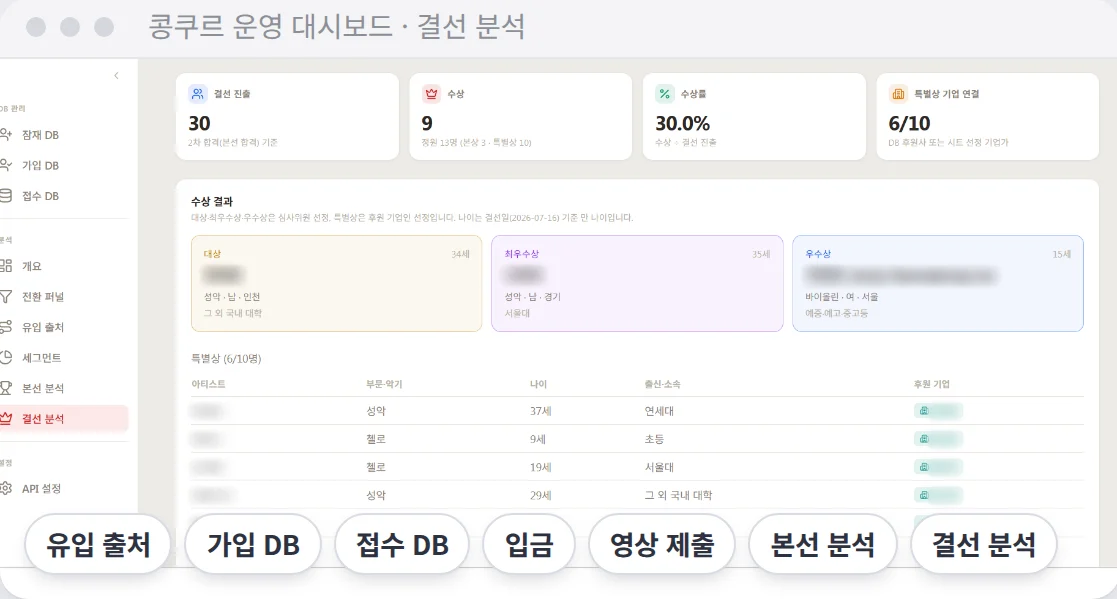Click 바이올린 · 여 · 서울 on 우수상 card

841,296
